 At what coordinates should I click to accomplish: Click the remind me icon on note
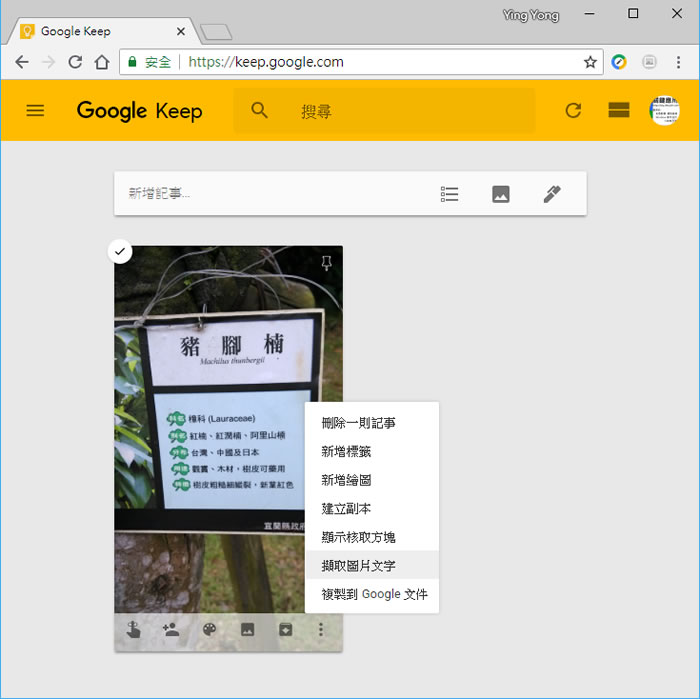(x=133, y=630)
